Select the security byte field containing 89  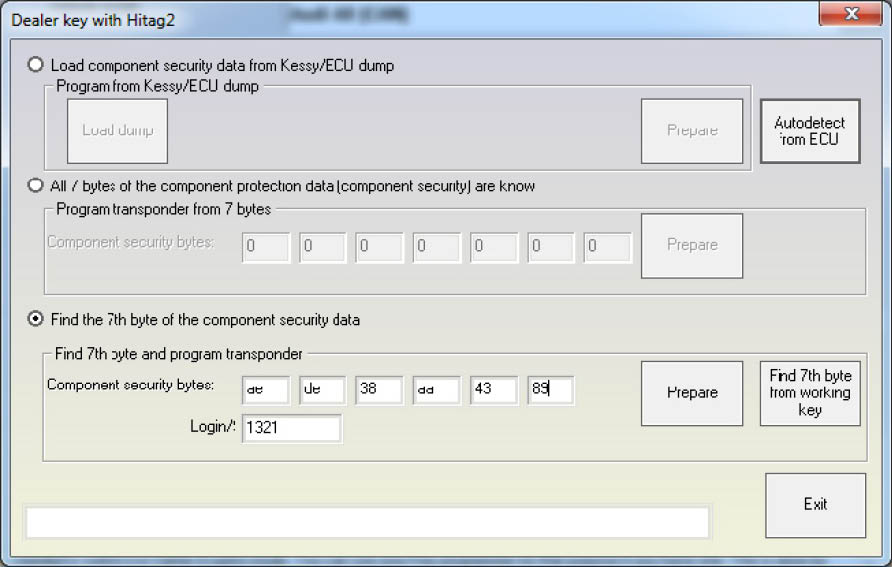click(x=551, y=390)
